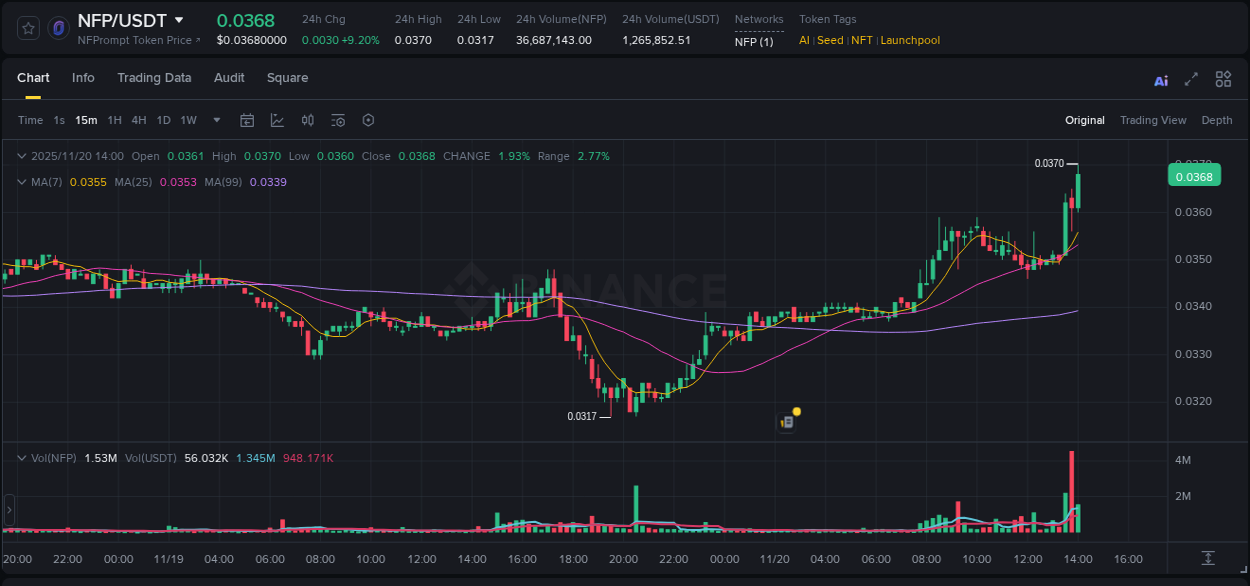Favorite NFP/USDT with the star icon
The height and width of the screenshot is (586, 1250).
point(27,28)
